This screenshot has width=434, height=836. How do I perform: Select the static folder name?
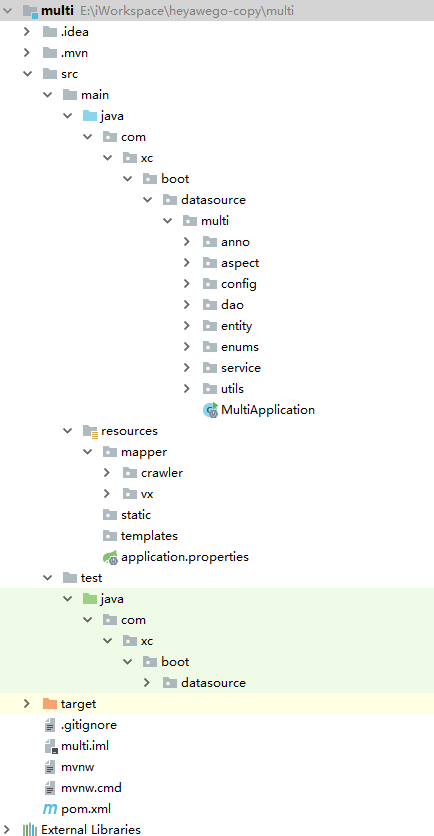coord(136,515)
